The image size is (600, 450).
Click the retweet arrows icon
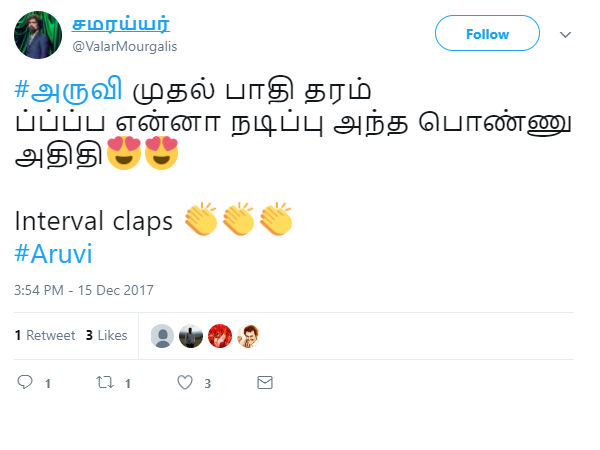pos(105,382)
